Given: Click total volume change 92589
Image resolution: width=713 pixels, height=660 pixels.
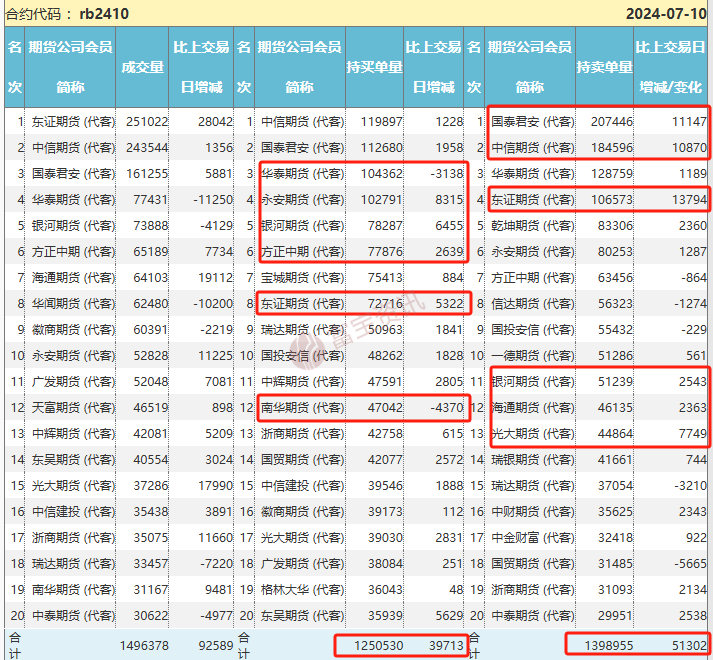Looking at the screenshot, I should (216, 645).
